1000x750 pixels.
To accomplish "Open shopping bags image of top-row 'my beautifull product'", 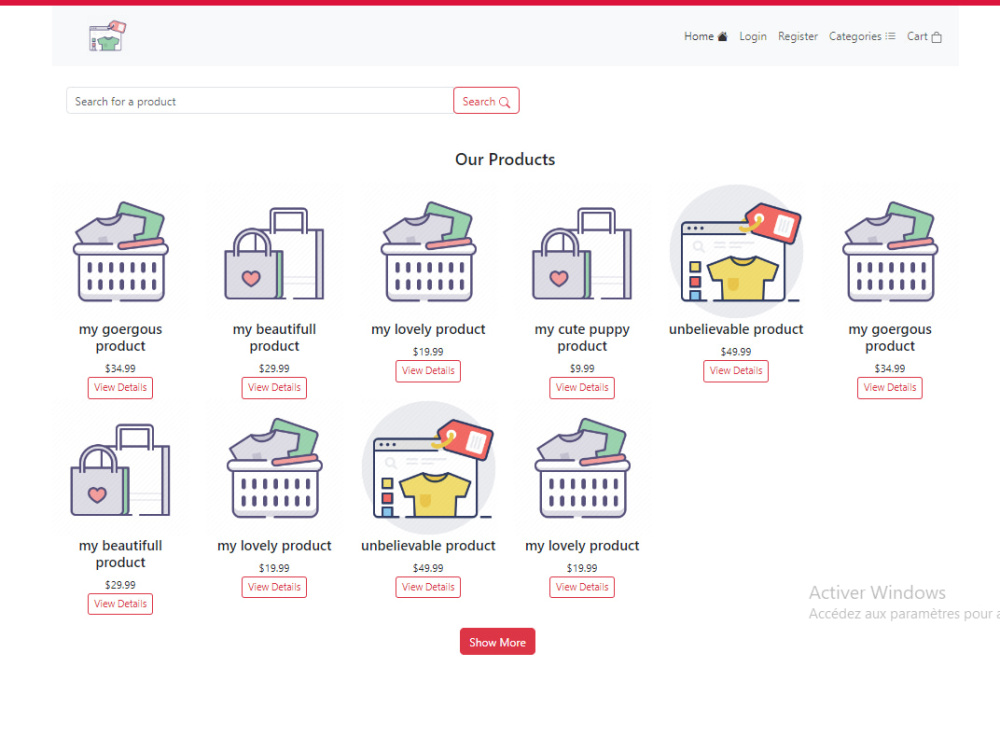I will click(x=274, y=252).
